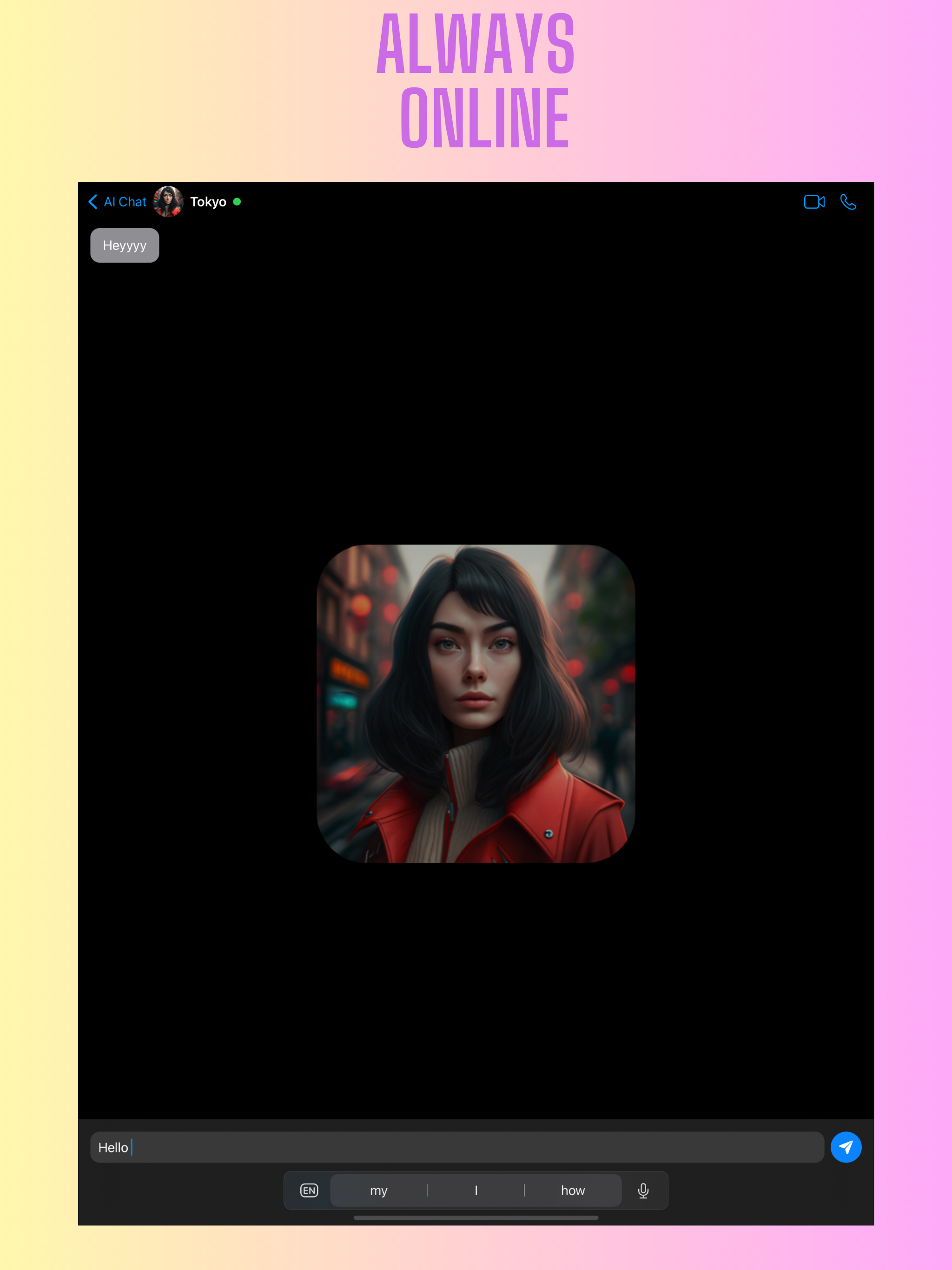Start a video call with Tokyo

tap(814, 202)
